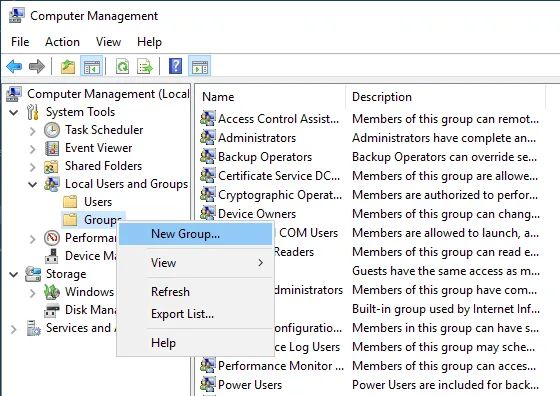Click the green Refresh toolbar icon
The image size is (560, 396).
click(x=122, y=66)
